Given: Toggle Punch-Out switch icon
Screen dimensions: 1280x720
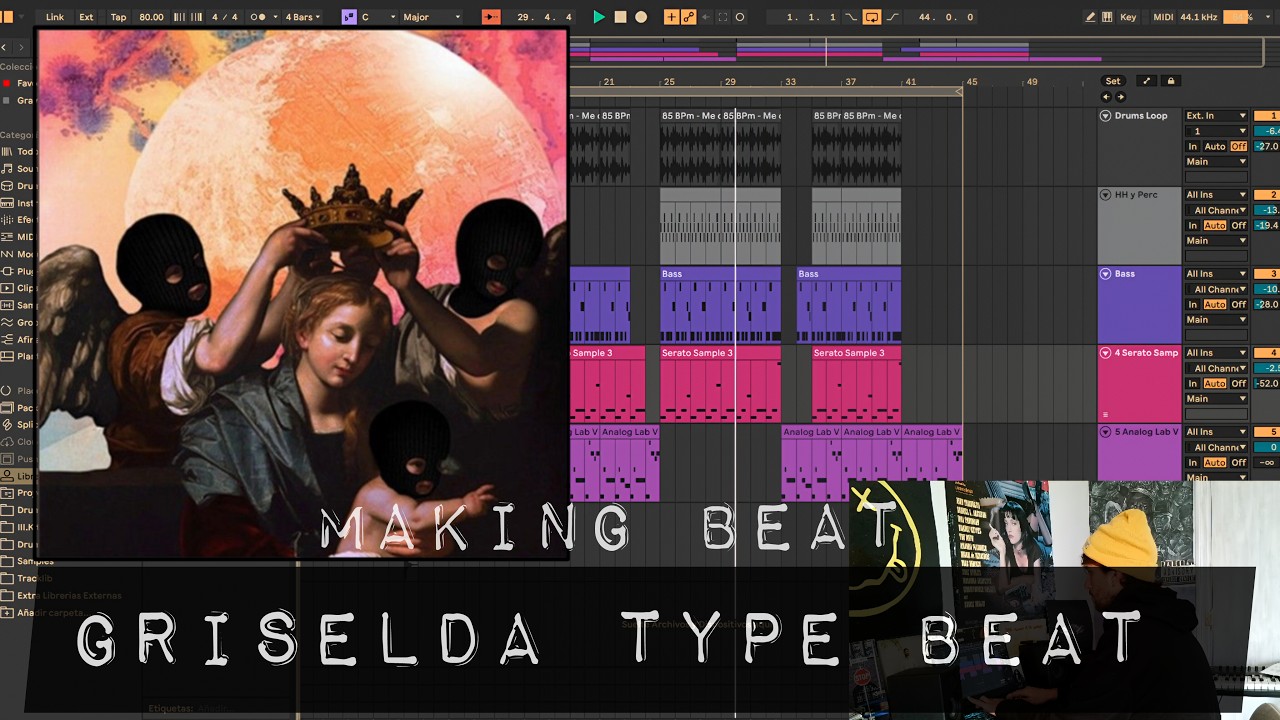Looking at the screenshot, I should point(892,17).
